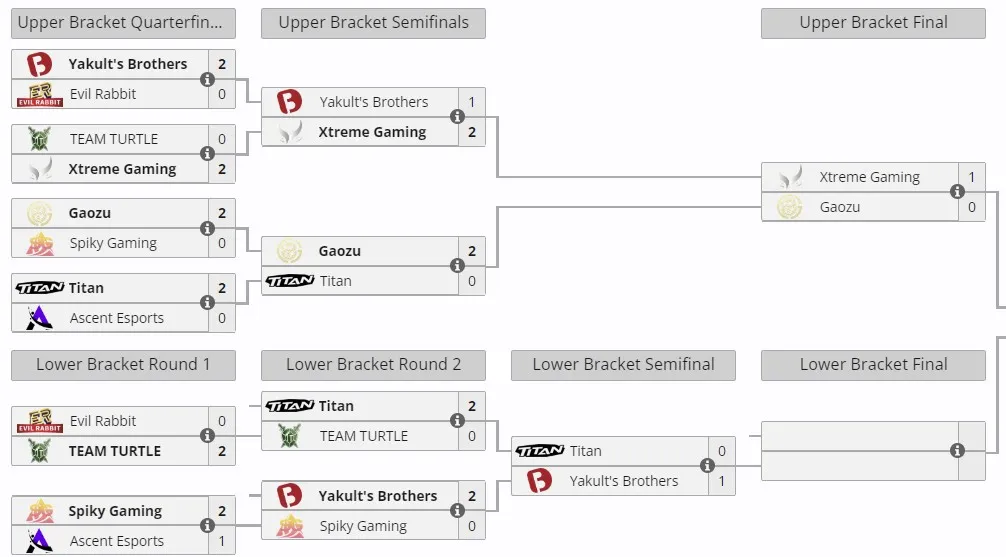The height and width of the screenshot is (557, 1006).
Task: Click the Evil Rabbit logo in Lower Bracket Round 1
Action: (40, 420)
